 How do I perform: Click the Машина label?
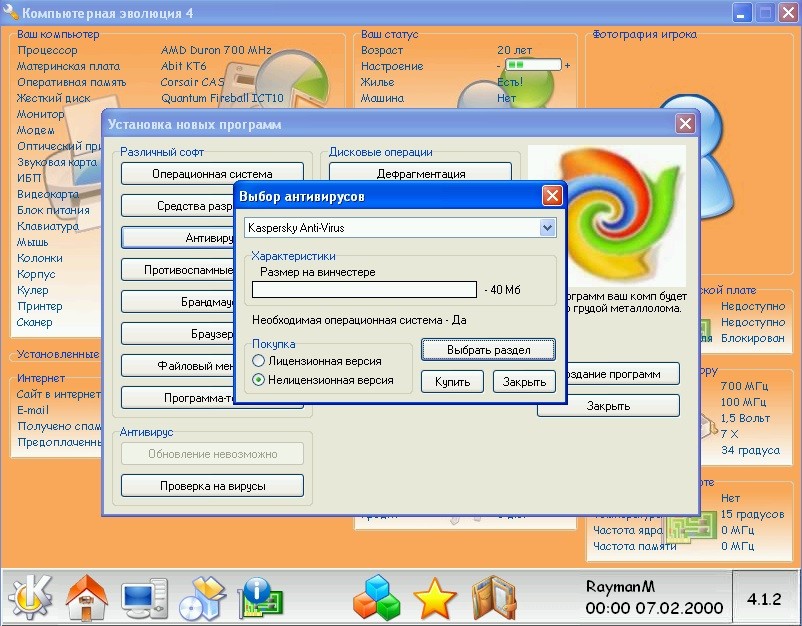point(382,98)
